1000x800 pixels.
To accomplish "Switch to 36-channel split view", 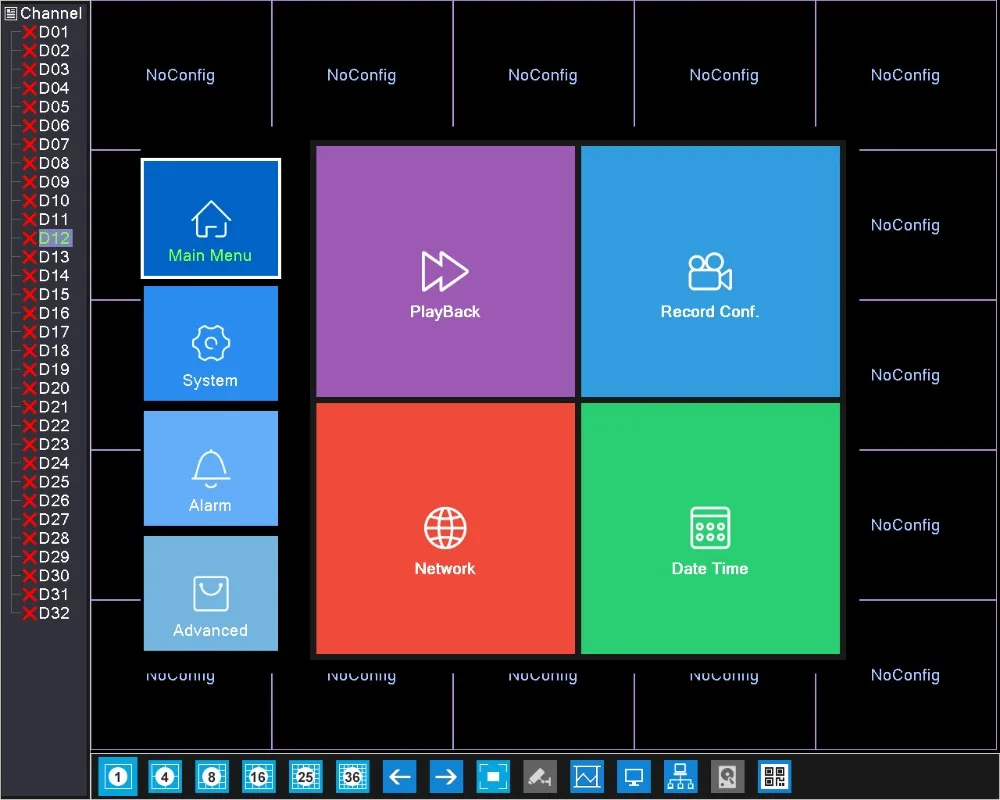I will 353,776.
